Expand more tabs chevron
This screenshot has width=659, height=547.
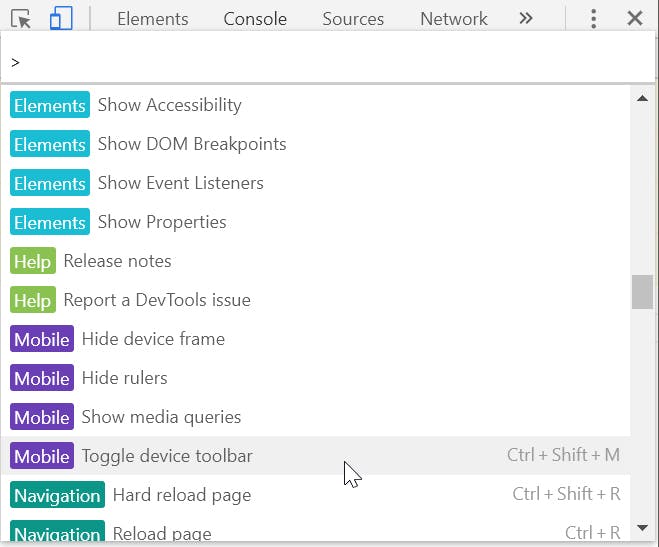coord(526,18)
